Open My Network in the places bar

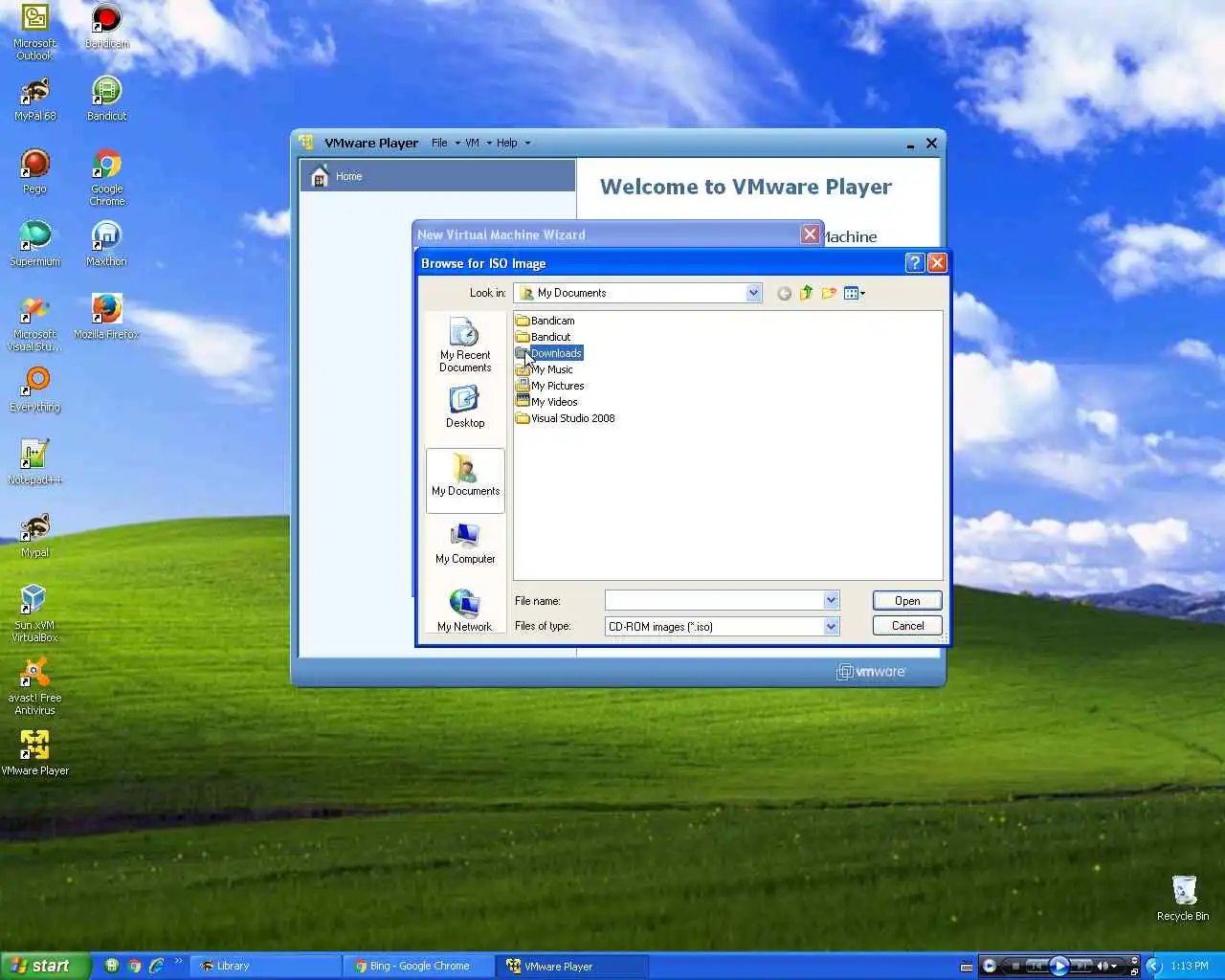click(465, 610)
